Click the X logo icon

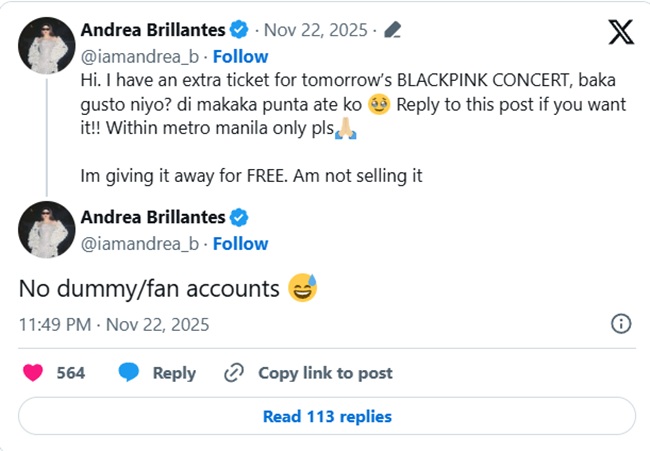coord(620,32)
